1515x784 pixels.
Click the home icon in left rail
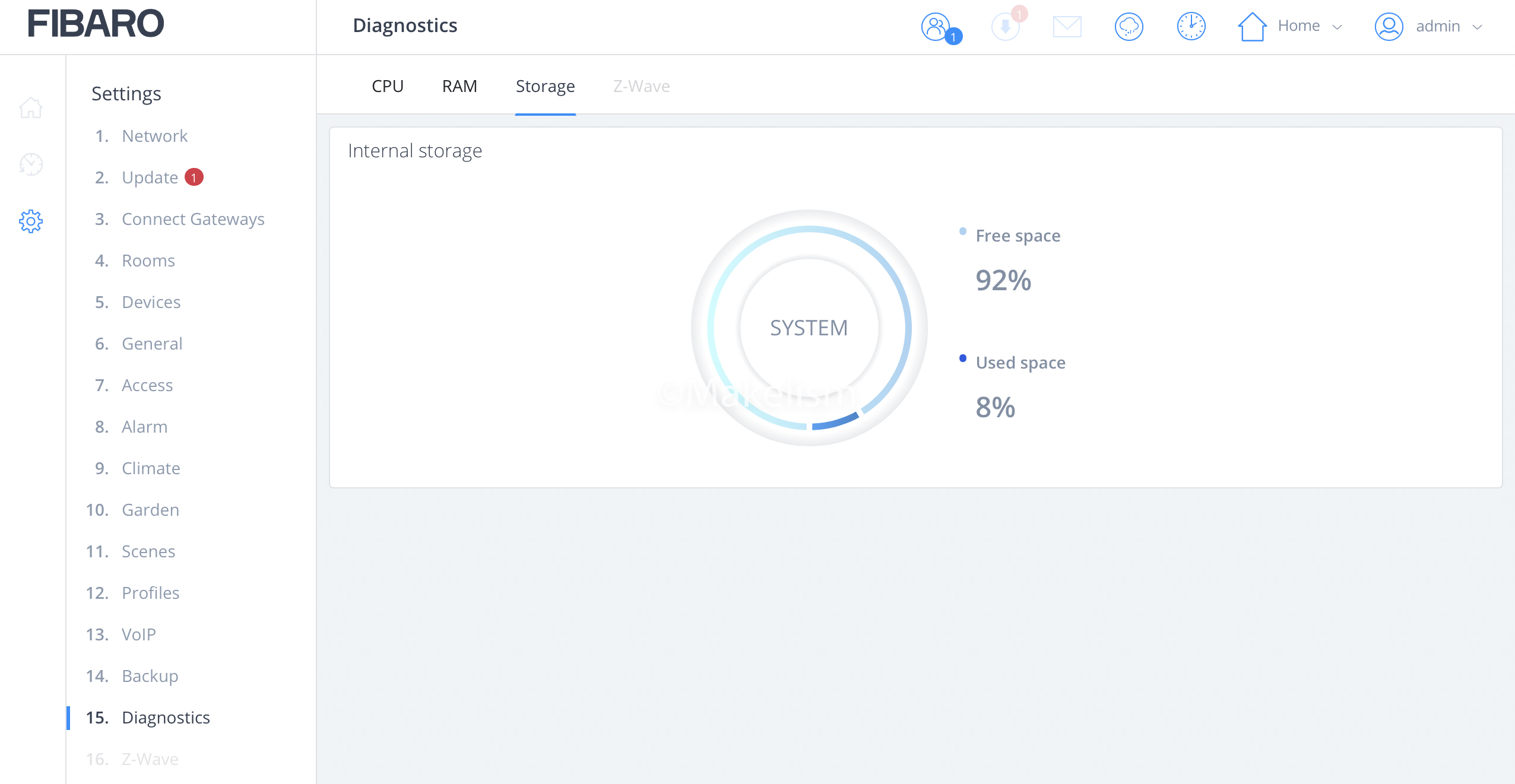coord(31,108)
